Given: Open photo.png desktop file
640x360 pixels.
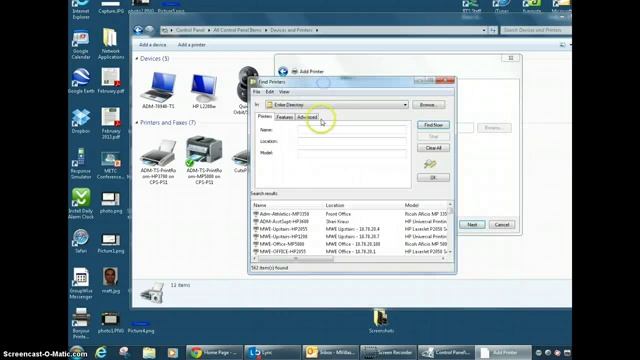Looking at the screenshot, I should click(111, 203).
